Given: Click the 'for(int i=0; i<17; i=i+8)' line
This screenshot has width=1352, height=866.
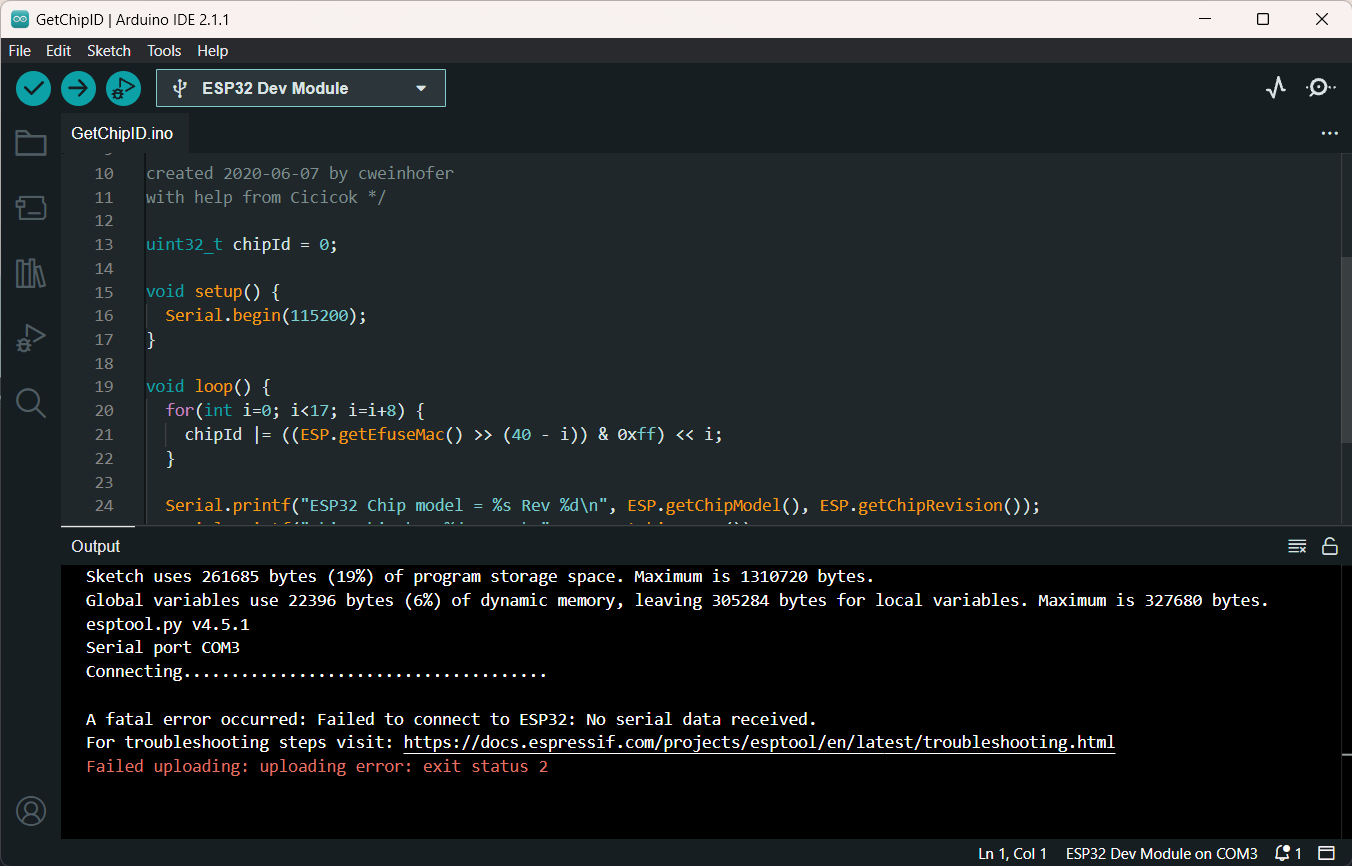Looking at the screenshot, I should pyautogui.click(x=296, y=410).
